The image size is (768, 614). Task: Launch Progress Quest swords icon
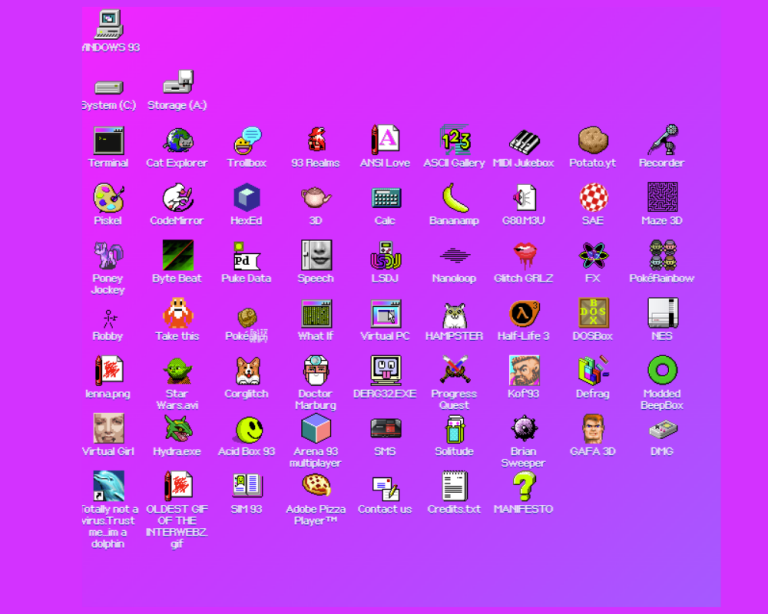[x=455, y=370]
